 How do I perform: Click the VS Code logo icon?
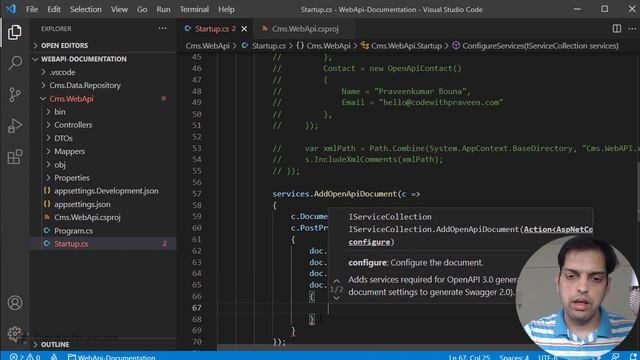point(11,9)
